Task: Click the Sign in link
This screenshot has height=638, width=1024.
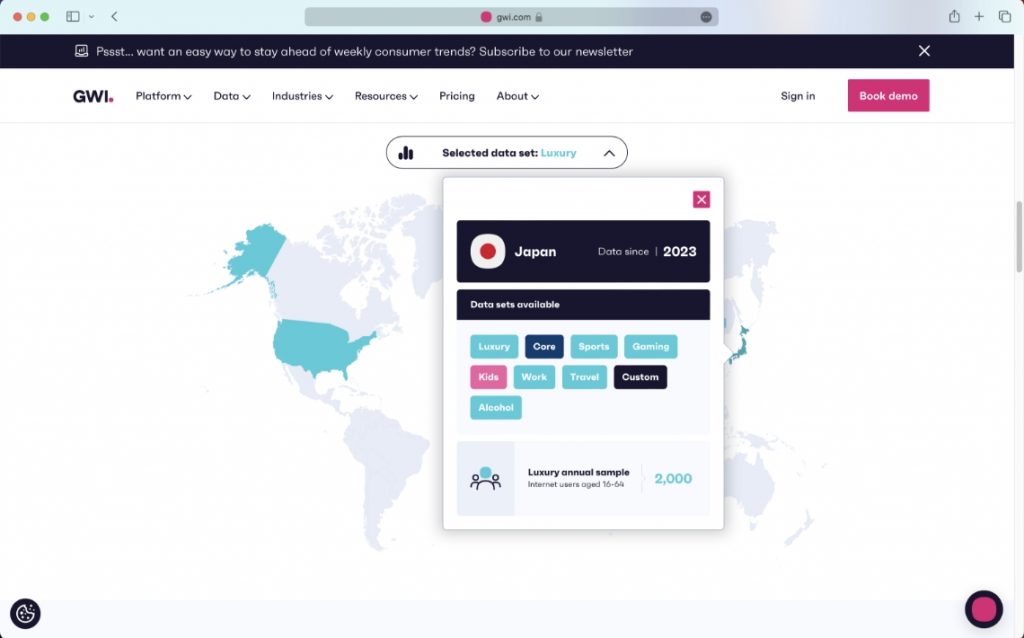Action: pos(797,95)
